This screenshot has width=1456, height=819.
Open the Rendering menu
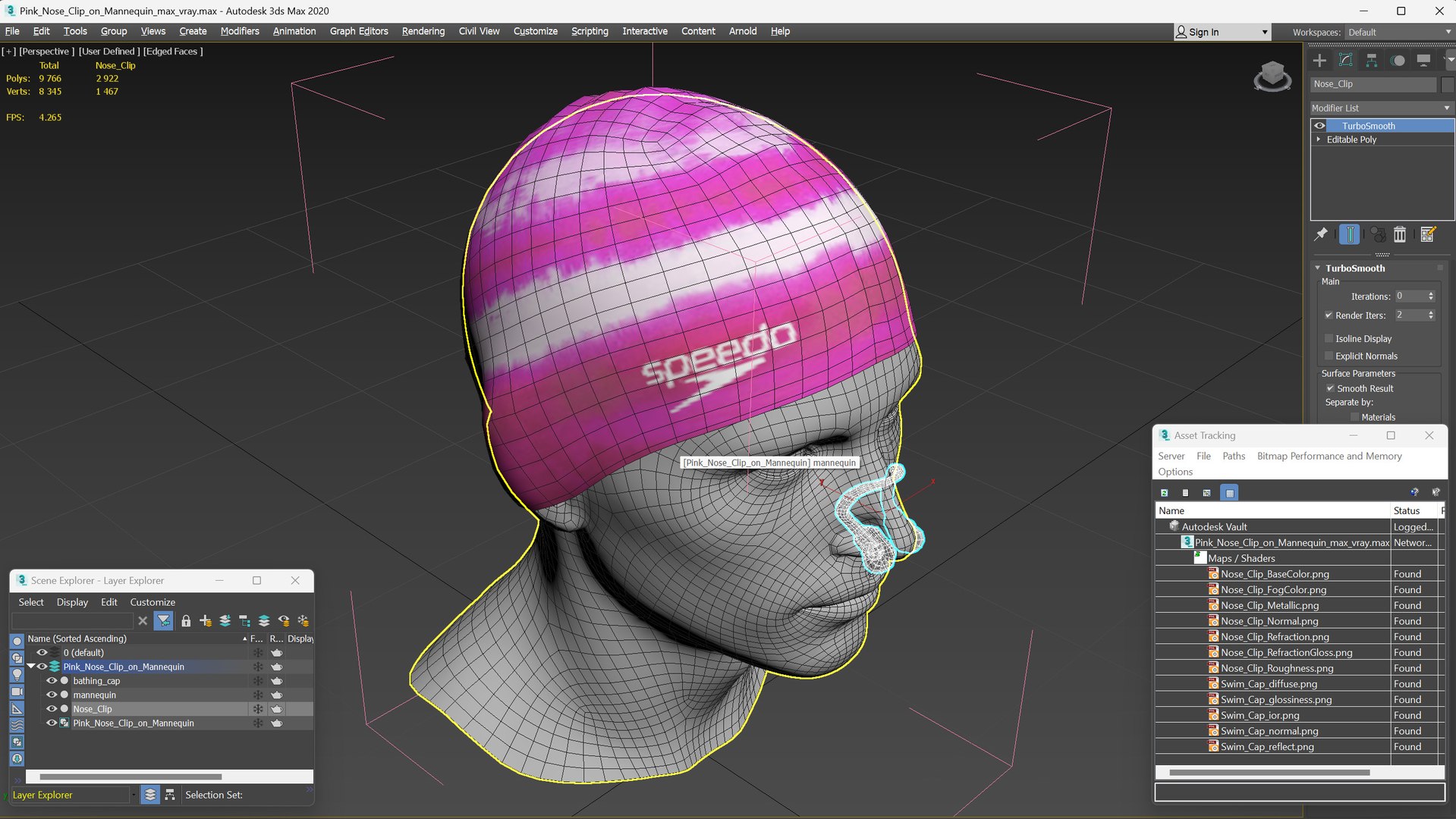pos(423,31)
